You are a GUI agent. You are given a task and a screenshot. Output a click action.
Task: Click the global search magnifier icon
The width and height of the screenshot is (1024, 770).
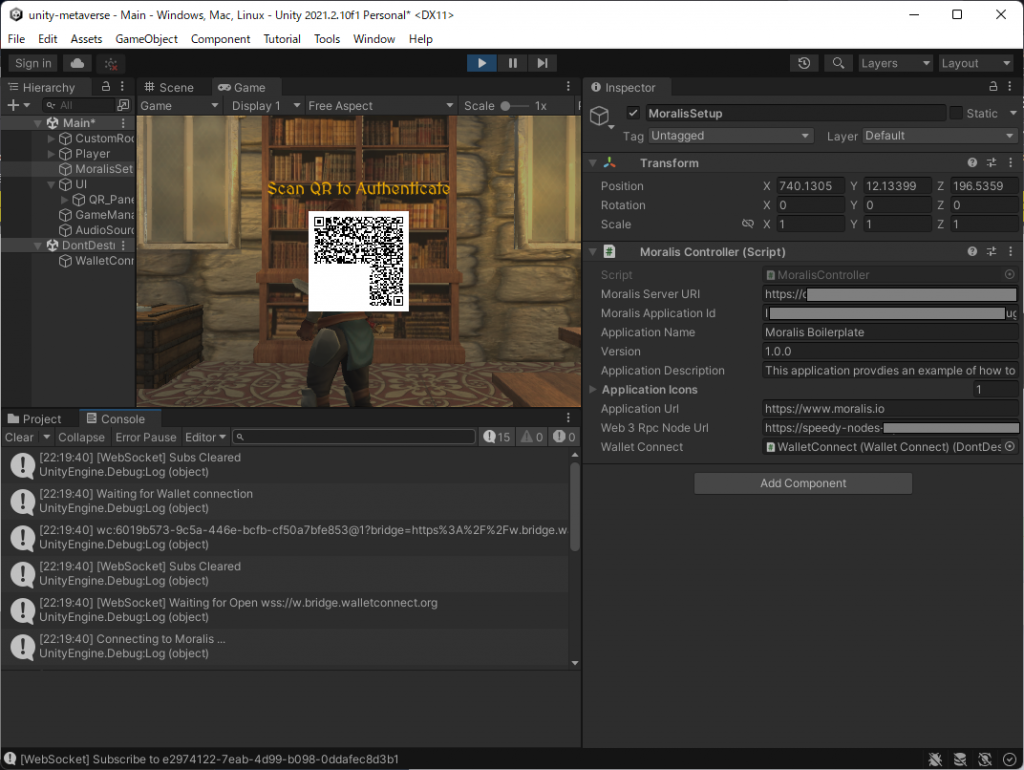[837, 63]
